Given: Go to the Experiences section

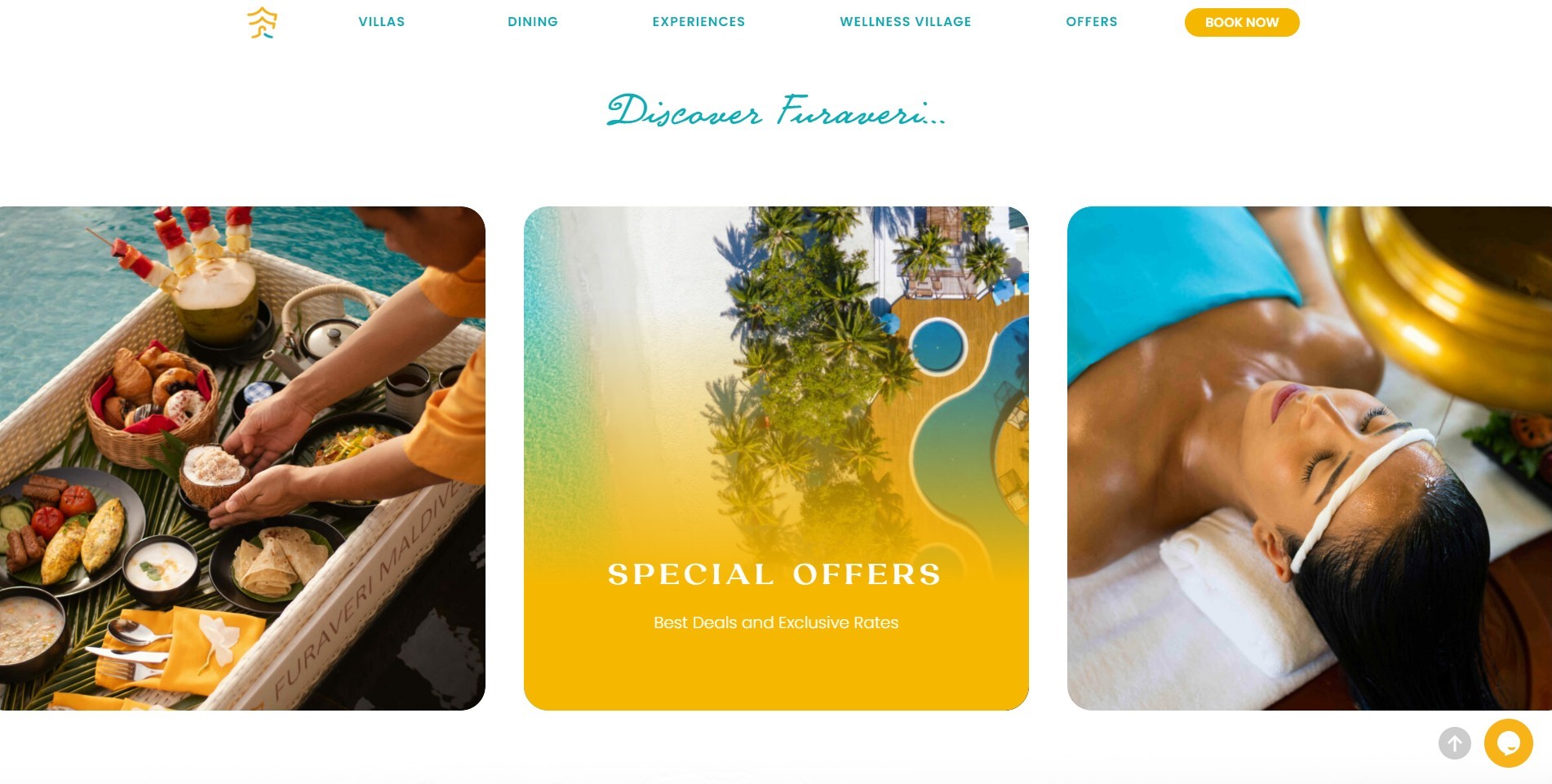Looking at the screenshot, I should click(x=698, y=22).
